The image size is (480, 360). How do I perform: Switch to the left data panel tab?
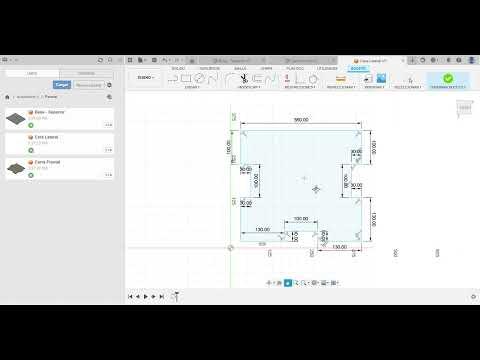tap(32, 73)
